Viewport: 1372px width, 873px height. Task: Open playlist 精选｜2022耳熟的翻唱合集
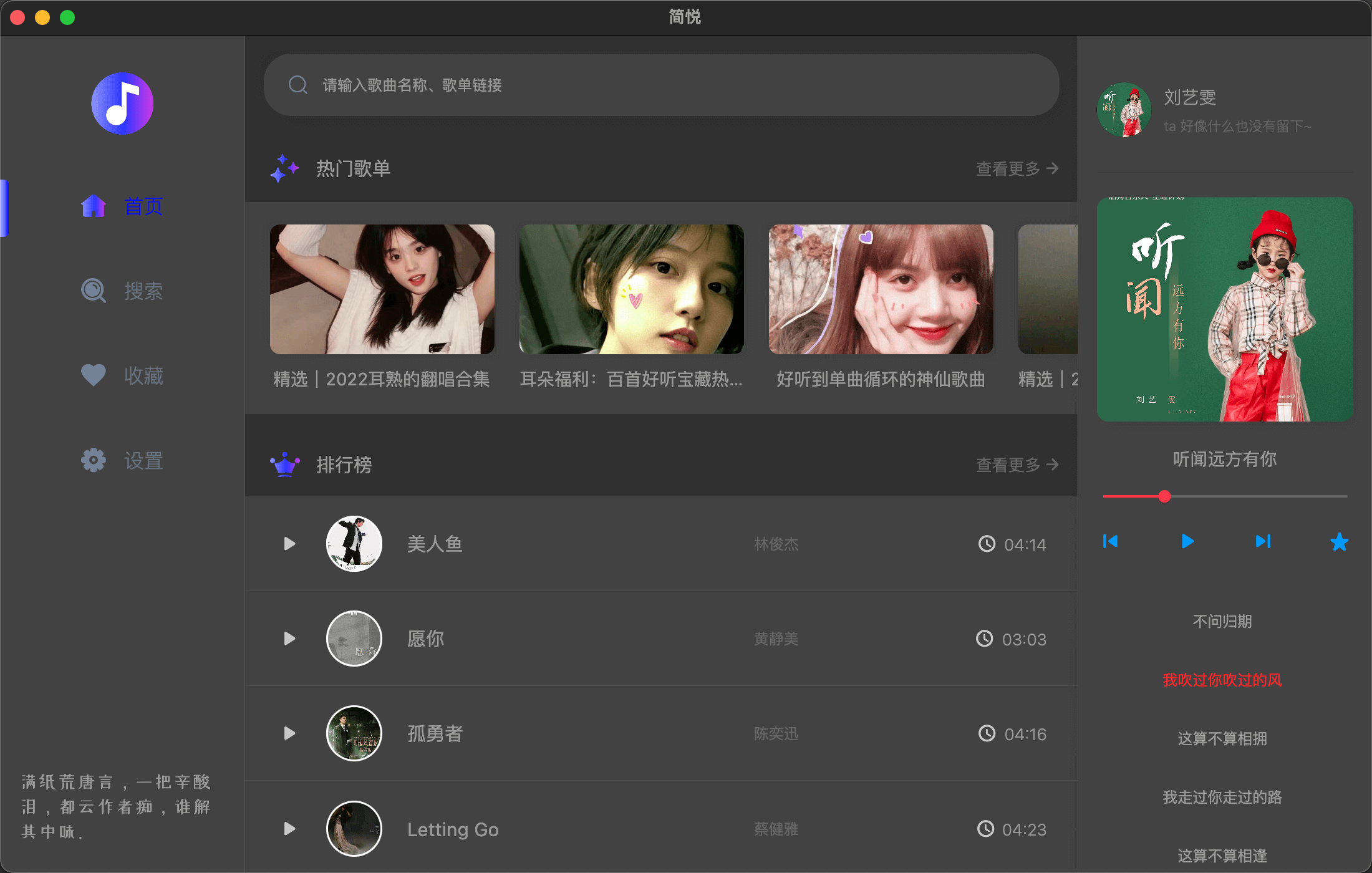coord(382,289)
